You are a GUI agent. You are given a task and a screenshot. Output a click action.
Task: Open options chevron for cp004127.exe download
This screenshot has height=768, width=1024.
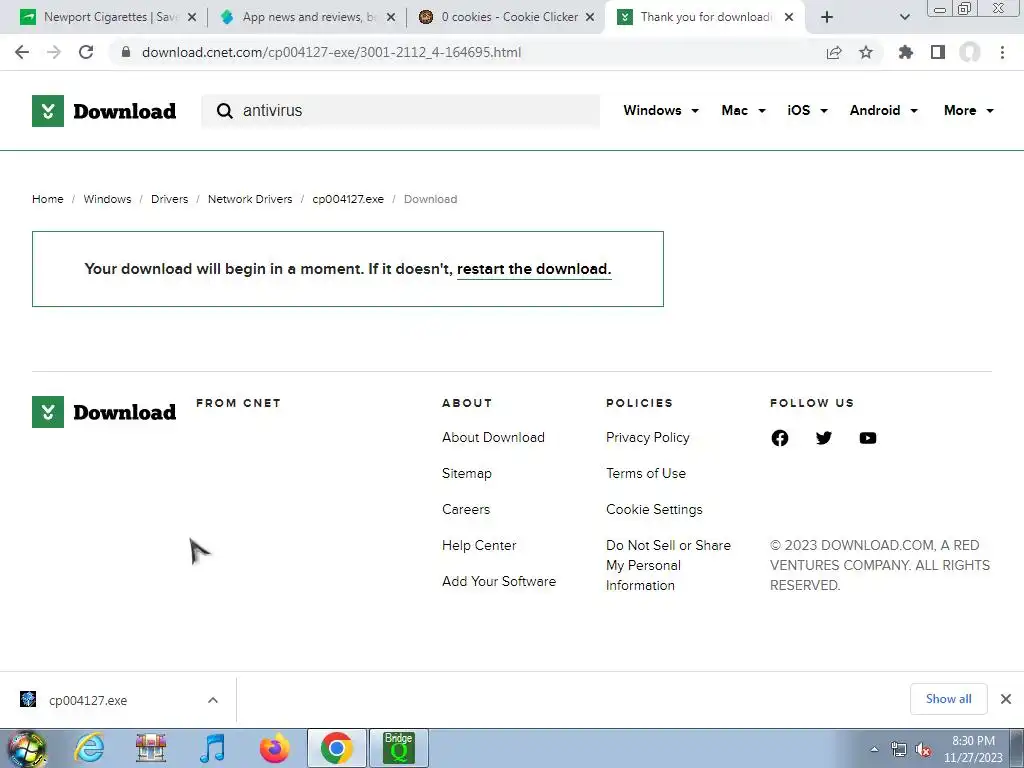[x=213, y=700]
